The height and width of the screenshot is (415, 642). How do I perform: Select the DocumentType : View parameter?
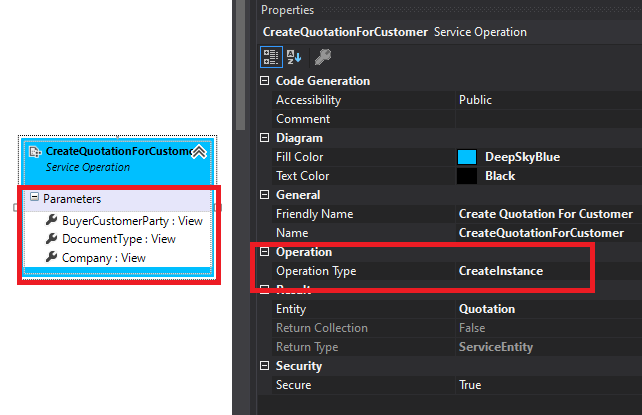(x=119, y=239)
